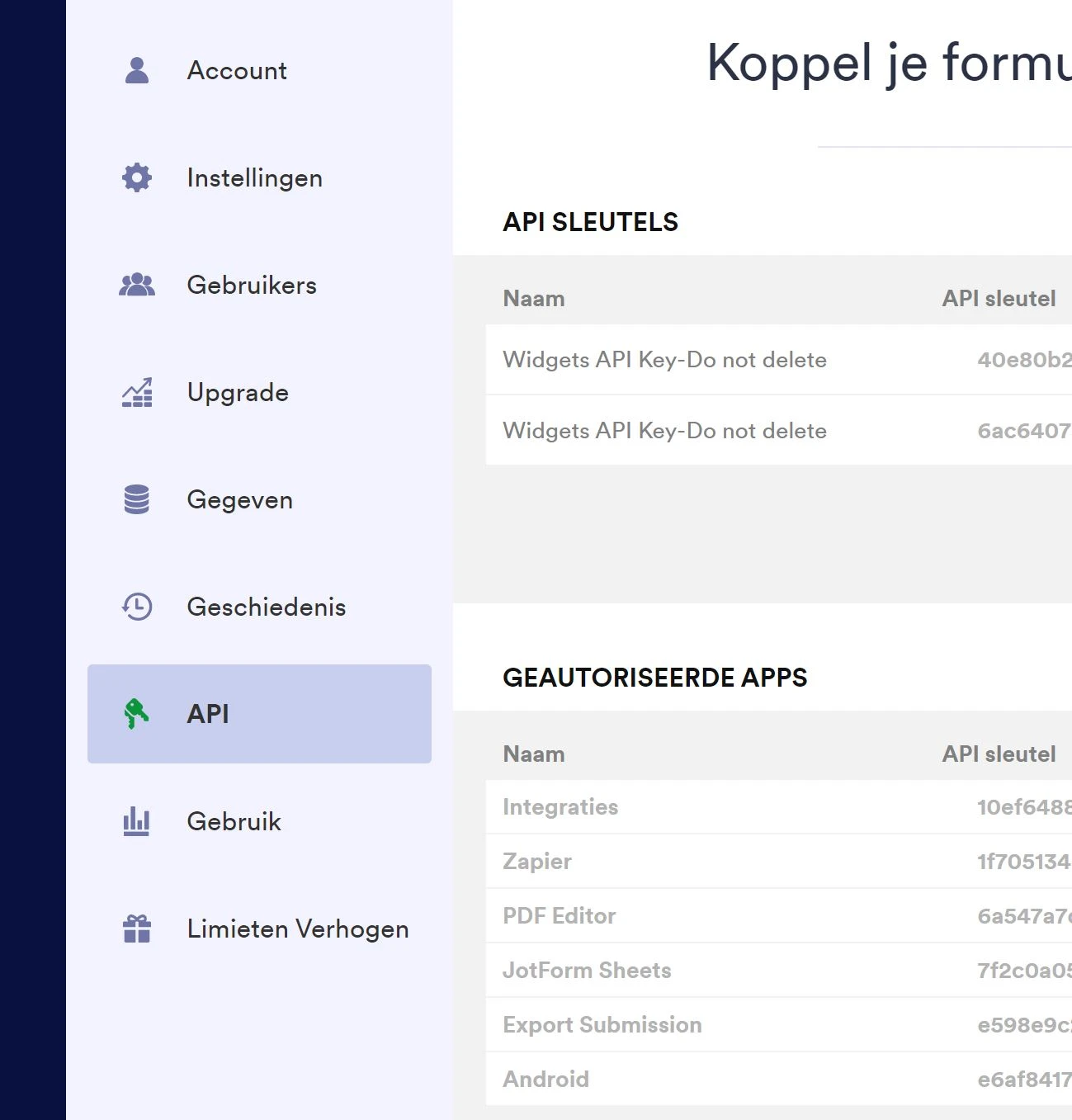Screen dimensions: 1072x1120
Task: Select the Export Submission app row
Action: click(602, 1024)
